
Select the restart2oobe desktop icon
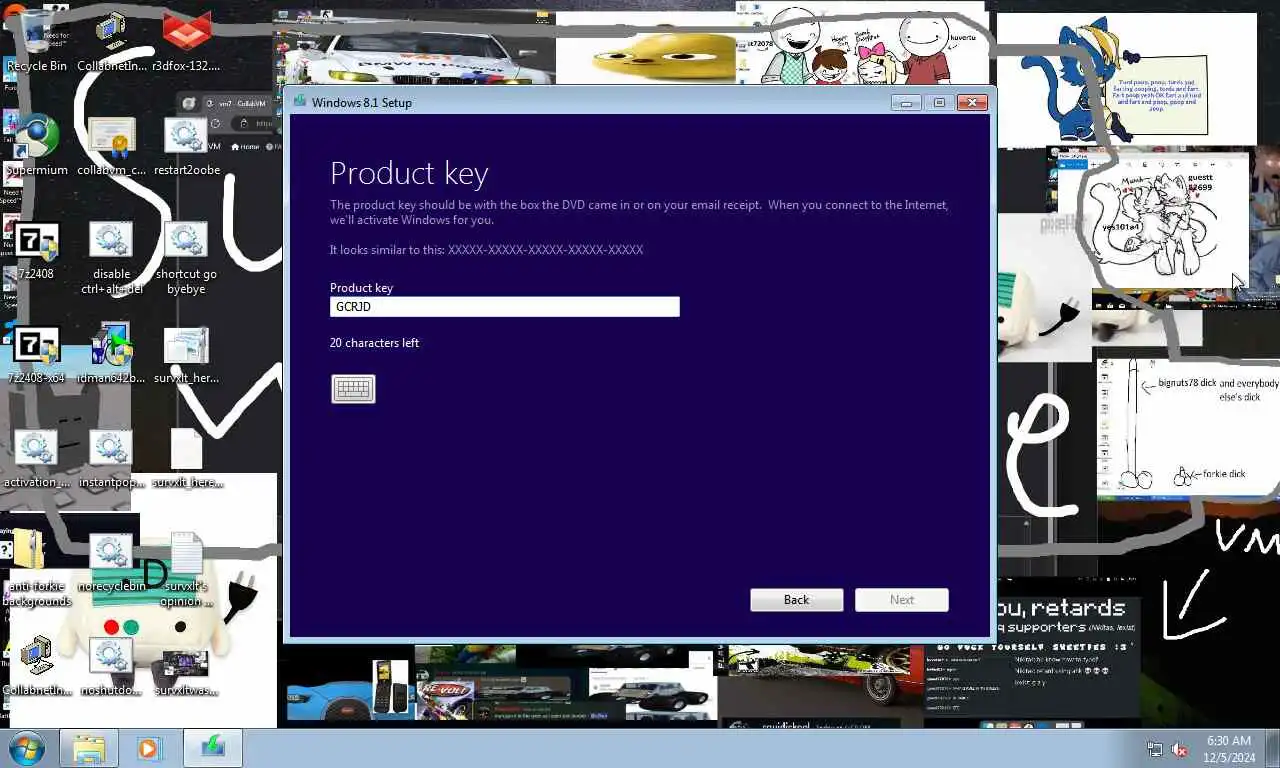tap(186, 147)
